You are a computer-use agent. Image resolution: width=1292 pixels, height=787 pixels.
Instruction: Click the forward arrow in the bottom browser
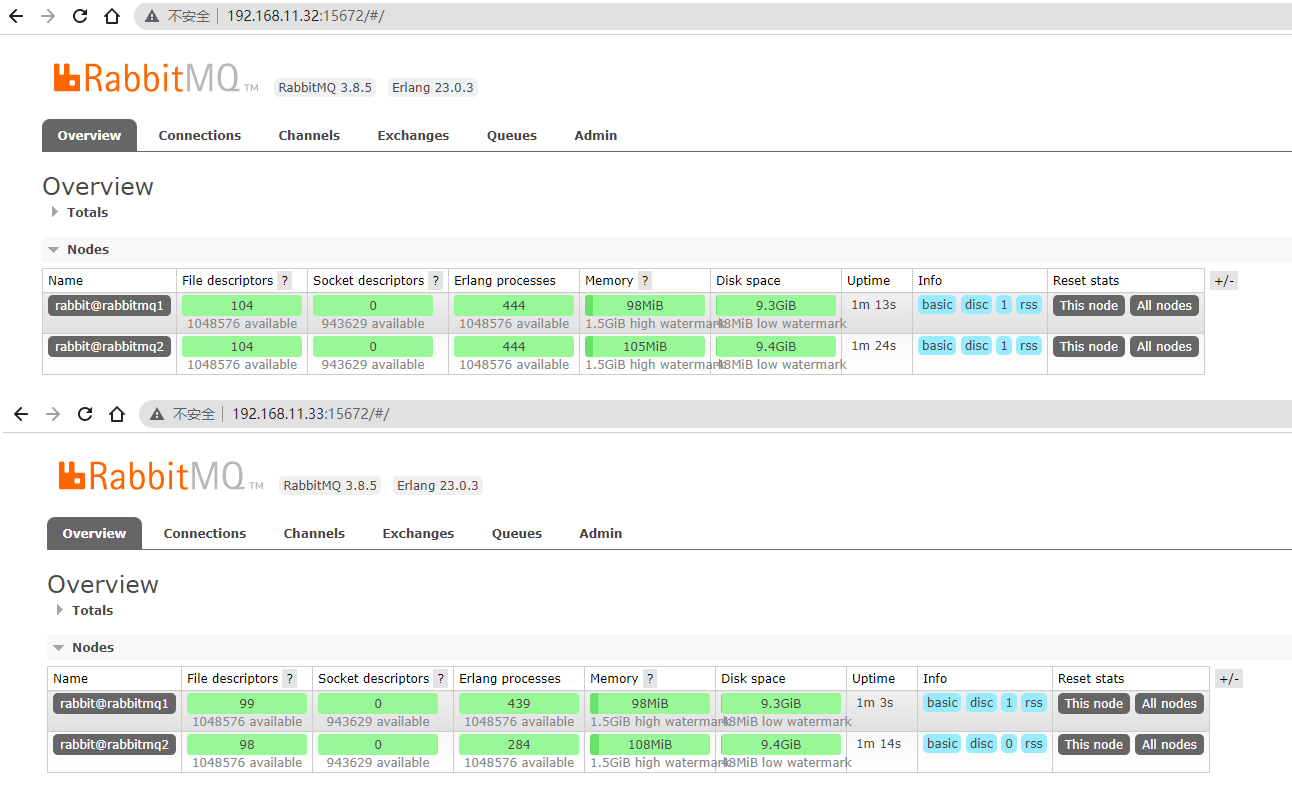[53, 414]
